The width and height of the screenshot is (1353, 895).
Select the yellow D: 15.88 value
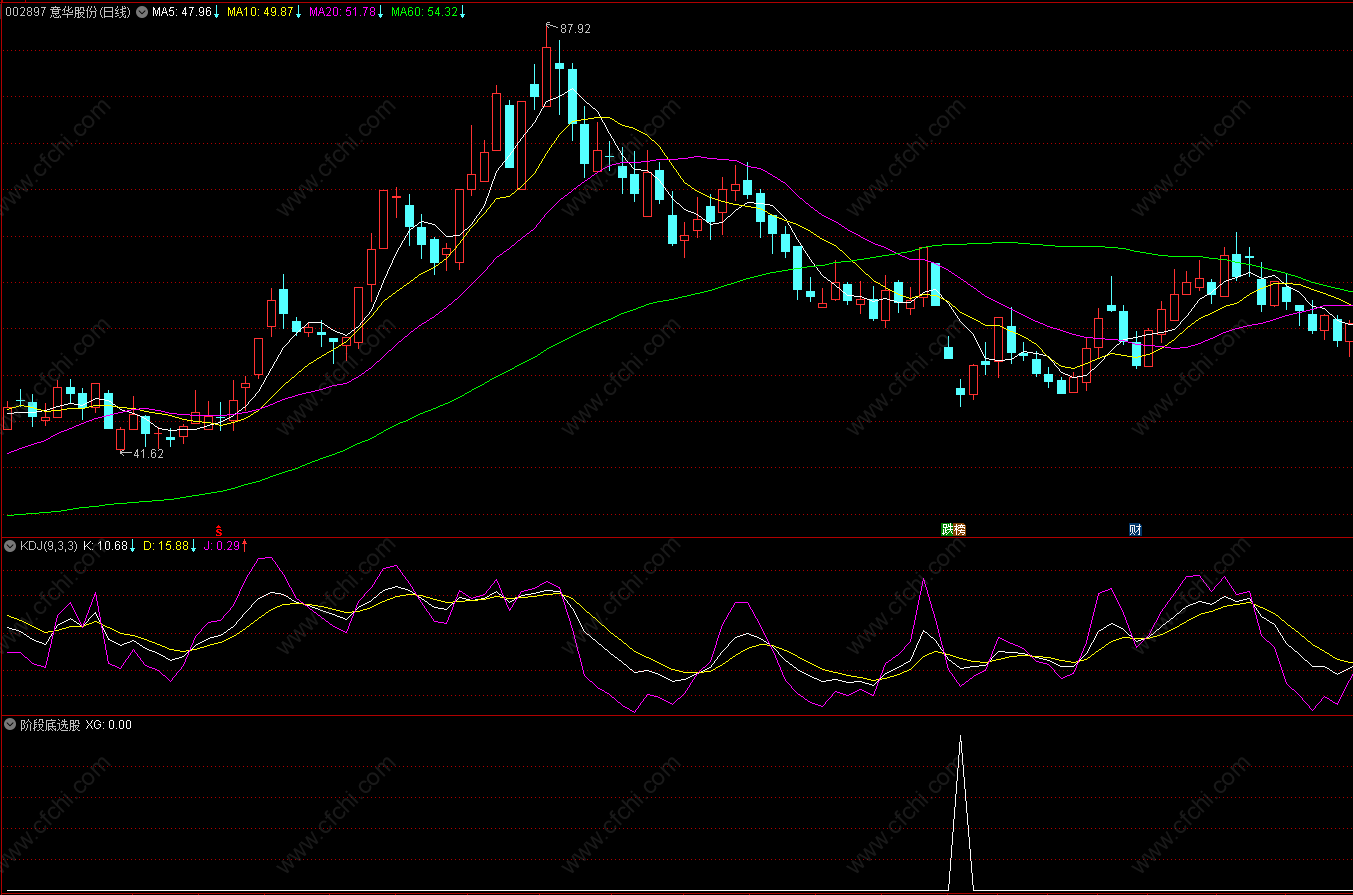165,546
